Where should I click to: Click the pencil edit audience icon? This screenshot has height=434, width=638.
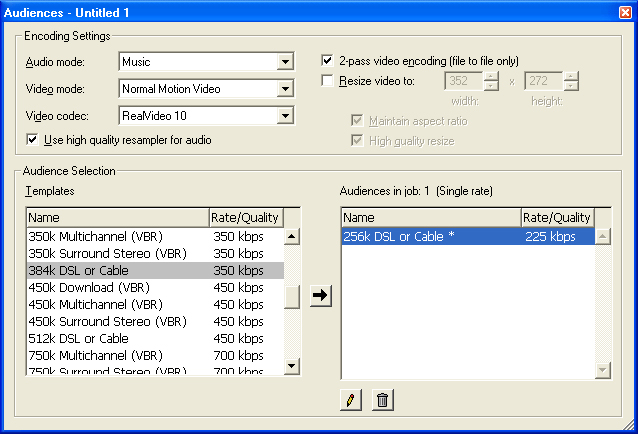pyautogui.click(x=349, y=401)
